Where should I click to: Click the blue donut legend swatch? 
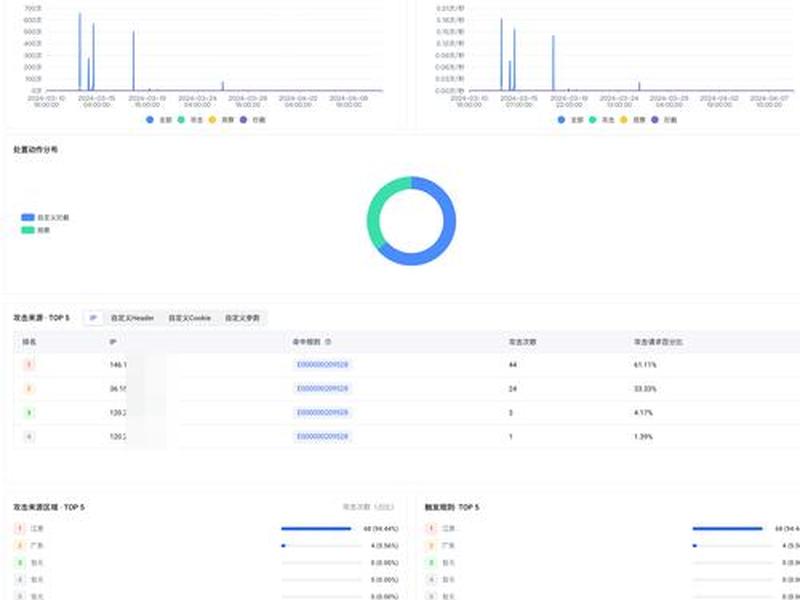click(28, 217)
